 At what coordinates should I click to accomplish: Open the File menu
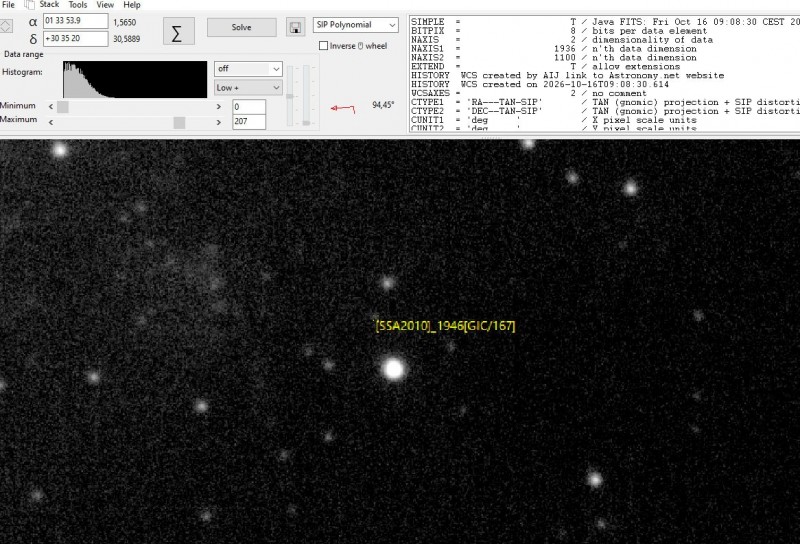pyautogui.click(x=8, y=5)
